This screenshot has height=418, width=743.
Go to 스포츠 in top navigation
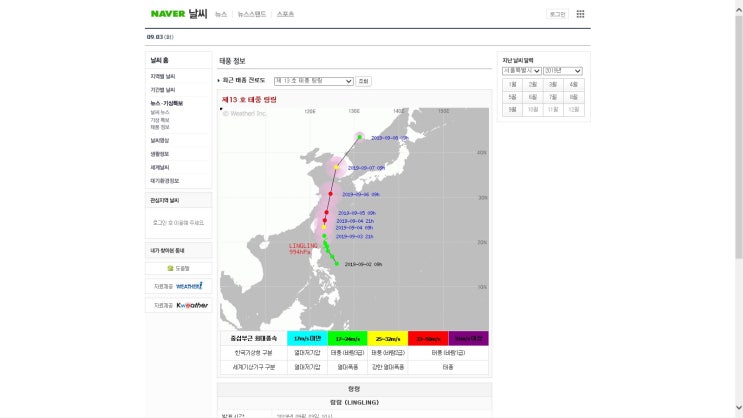pos(285,14)
